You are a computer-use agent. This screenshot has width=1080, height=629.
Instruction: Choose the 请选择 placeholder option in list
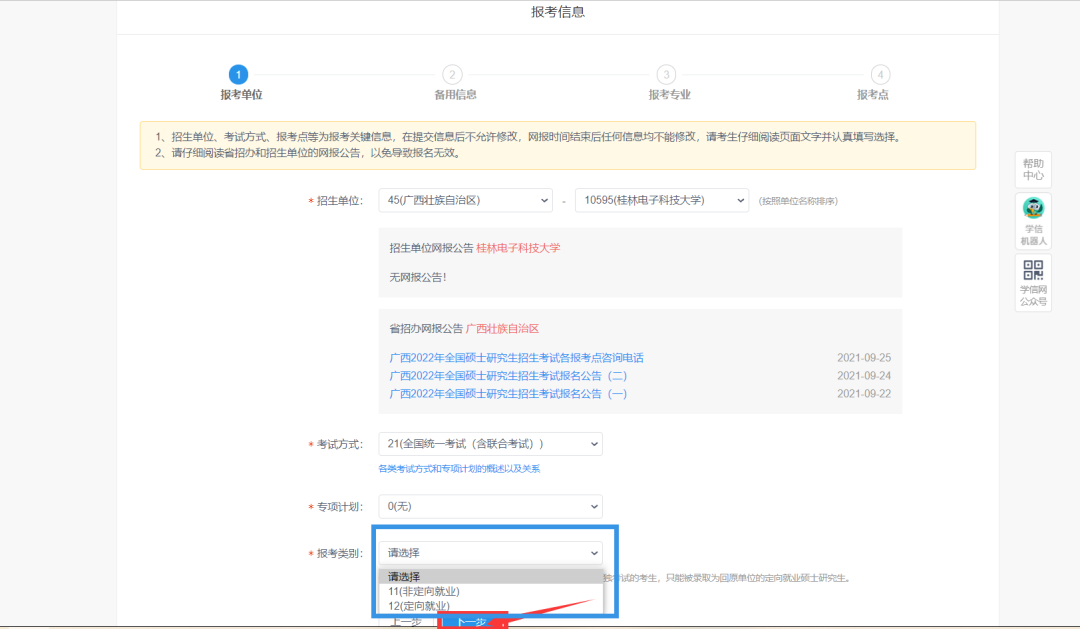pyautogui.click(x=490, y=577)
